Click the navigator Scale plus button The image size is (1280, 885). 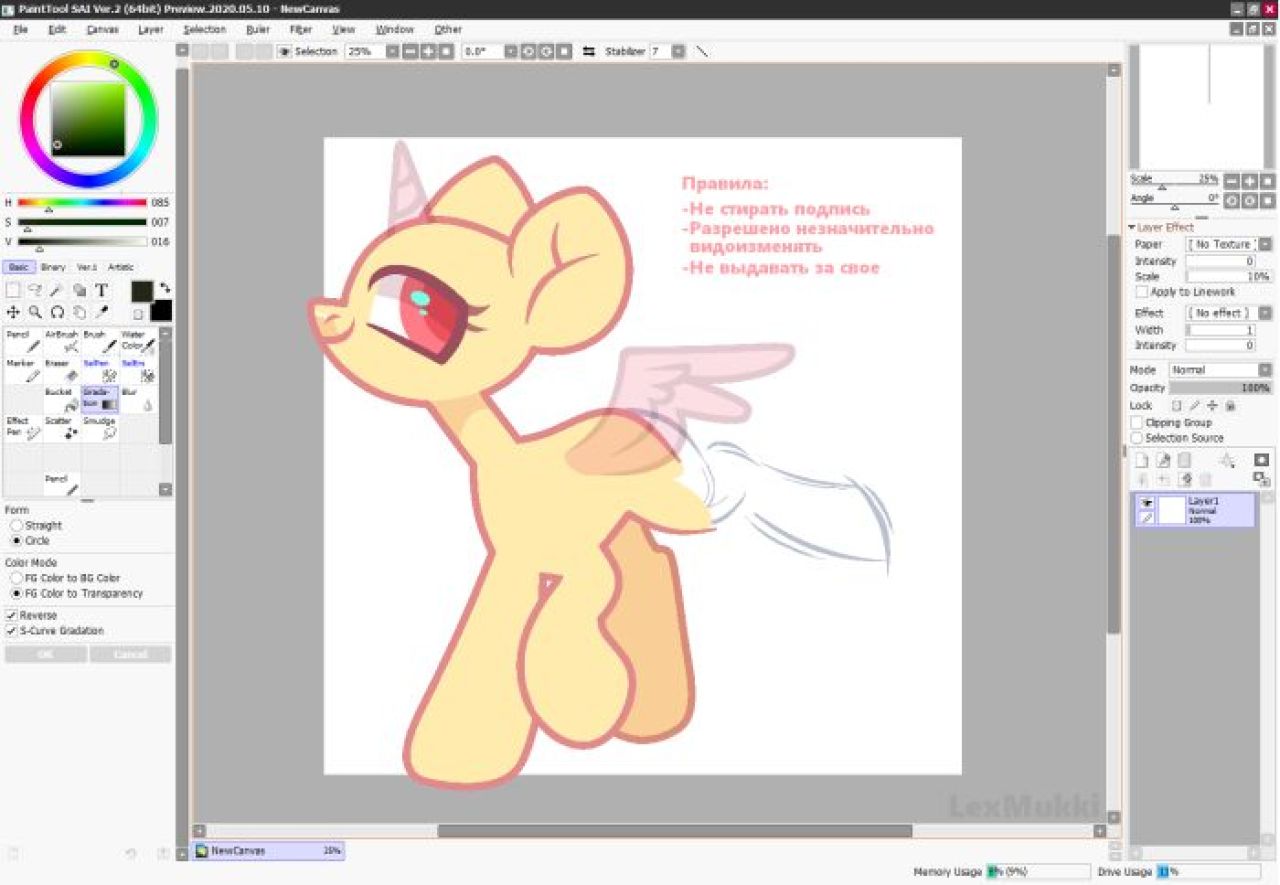tap(1249, 181)
